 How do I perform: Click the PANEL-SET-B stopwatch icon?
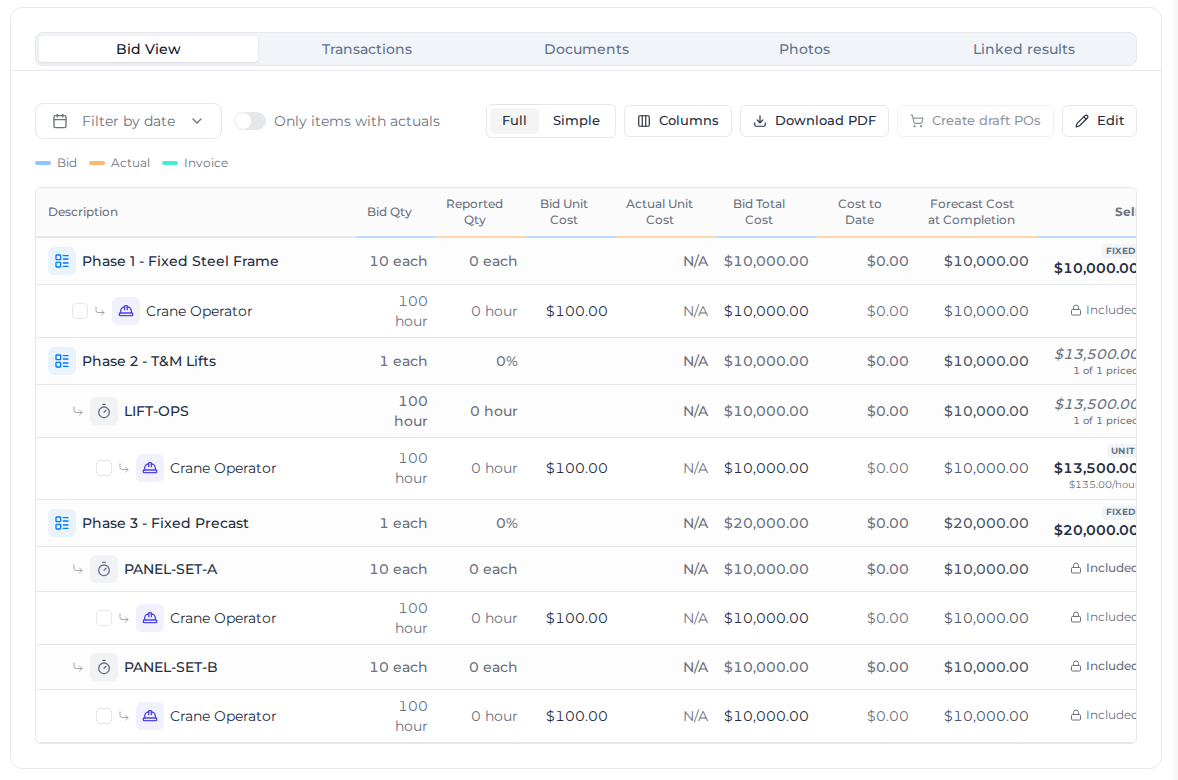tap(104, 667)
